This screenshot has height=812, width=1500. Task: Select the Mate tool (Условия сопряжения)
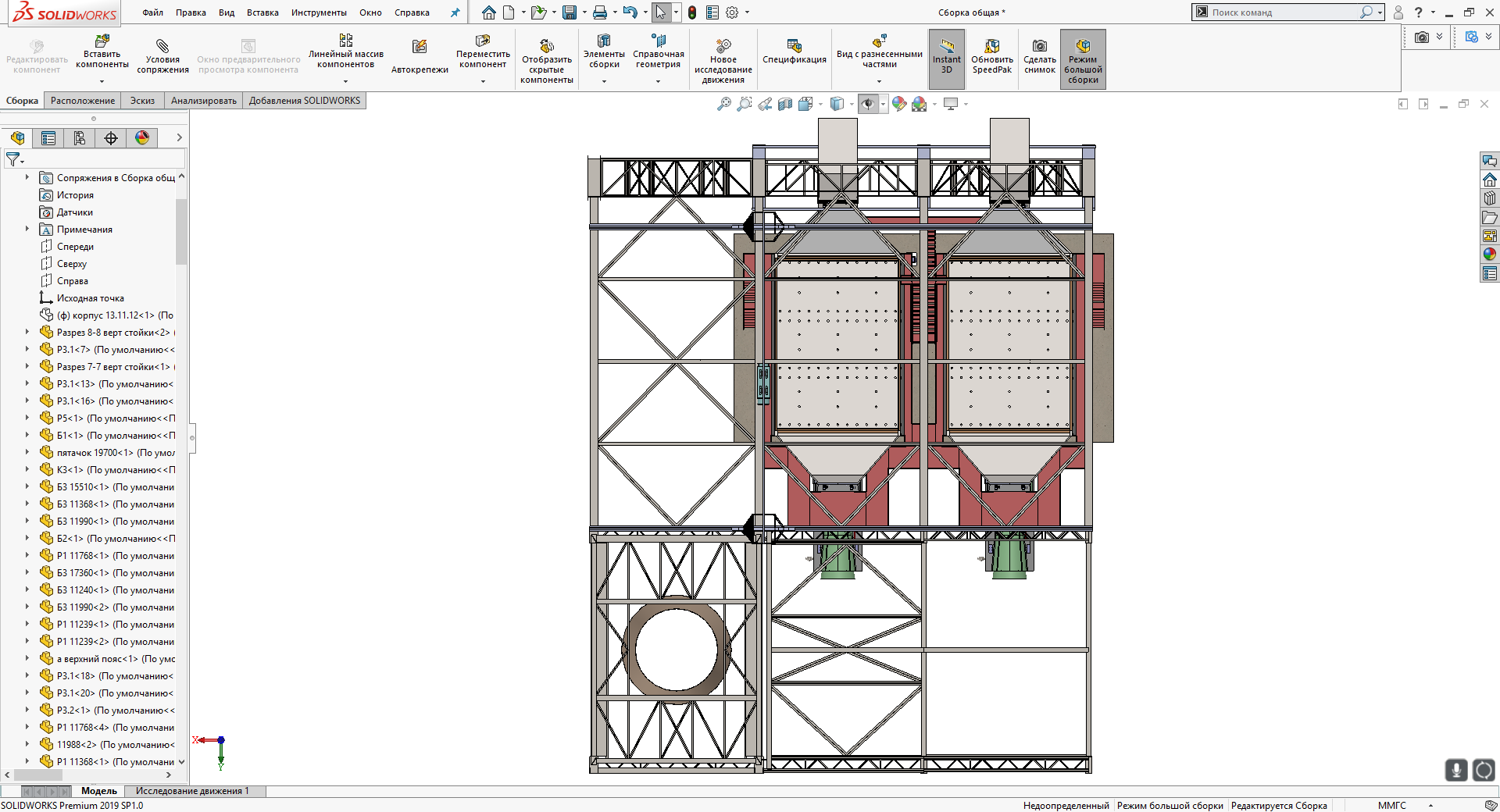click(162, 47)
